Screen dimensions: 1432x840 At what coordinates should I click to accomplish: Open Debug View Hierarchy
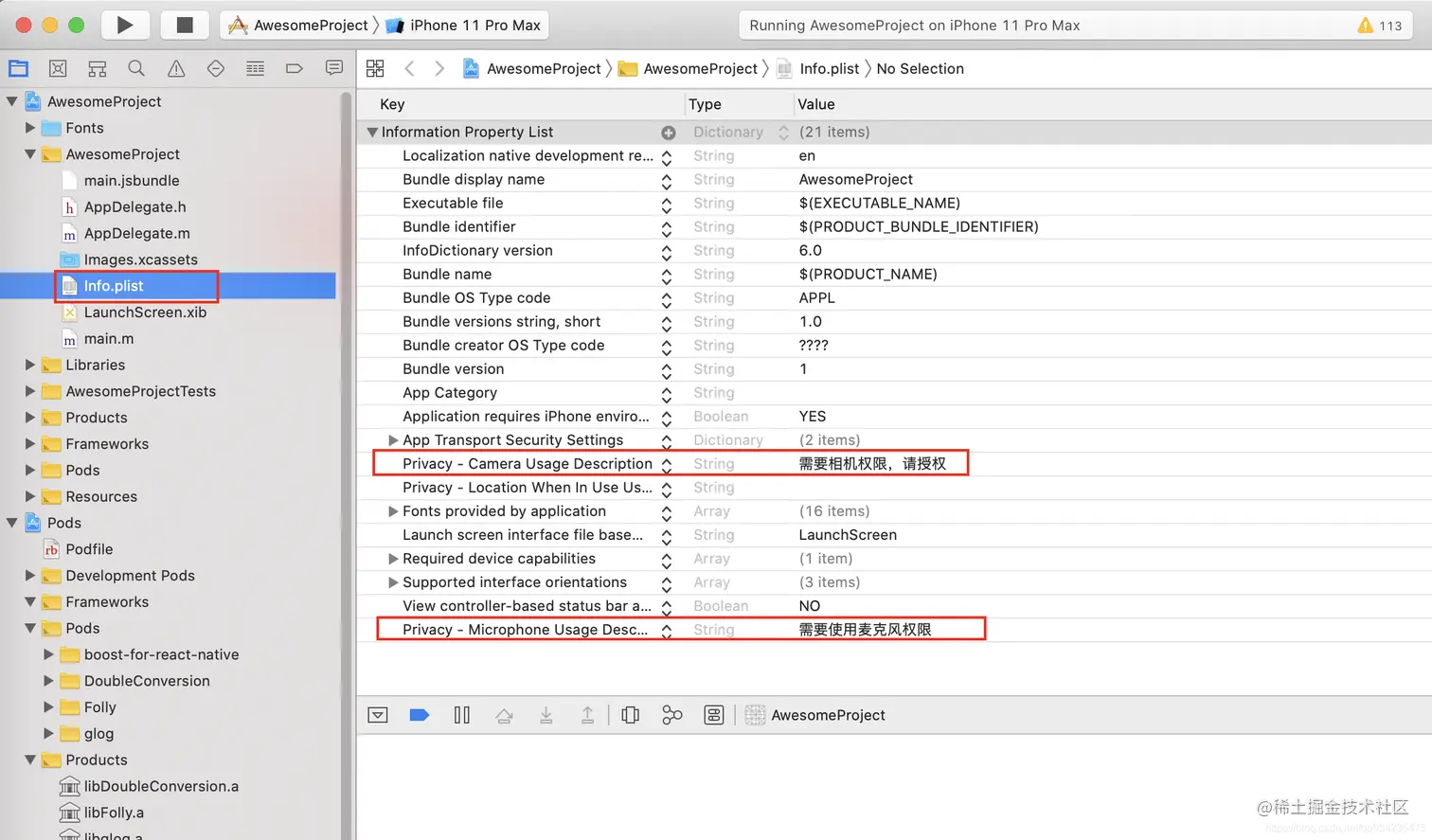click(x=631, y=715)
